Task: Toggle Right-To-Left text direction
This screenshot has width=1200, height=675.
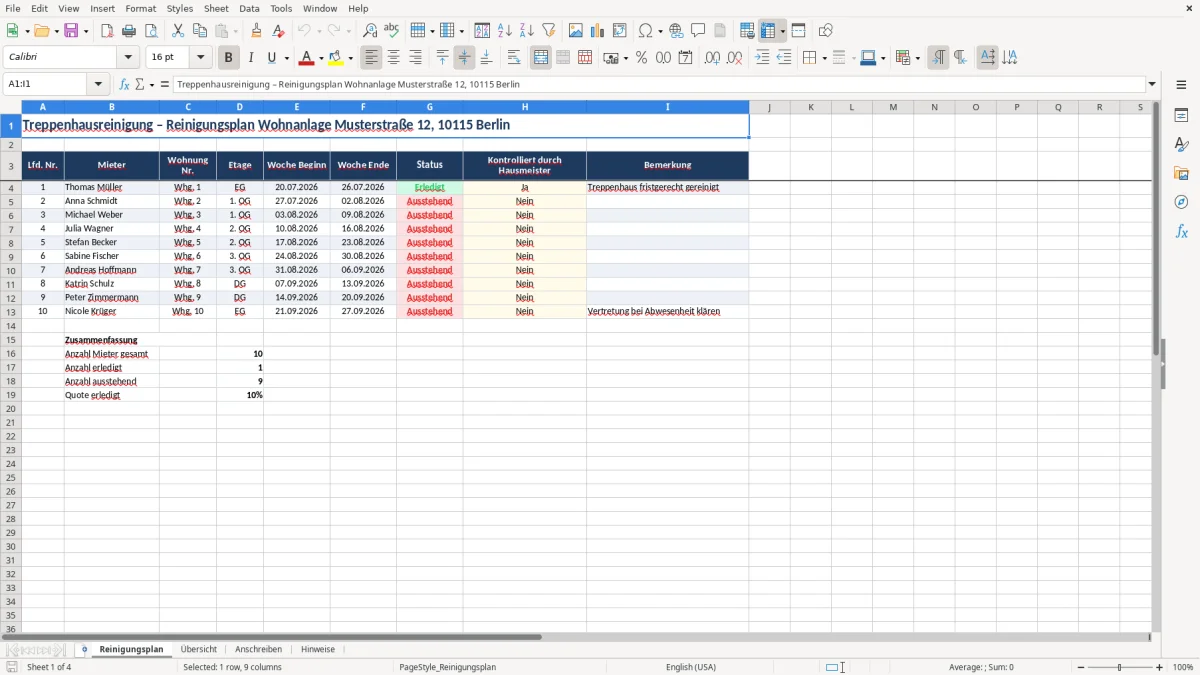Action: (960, 58)
